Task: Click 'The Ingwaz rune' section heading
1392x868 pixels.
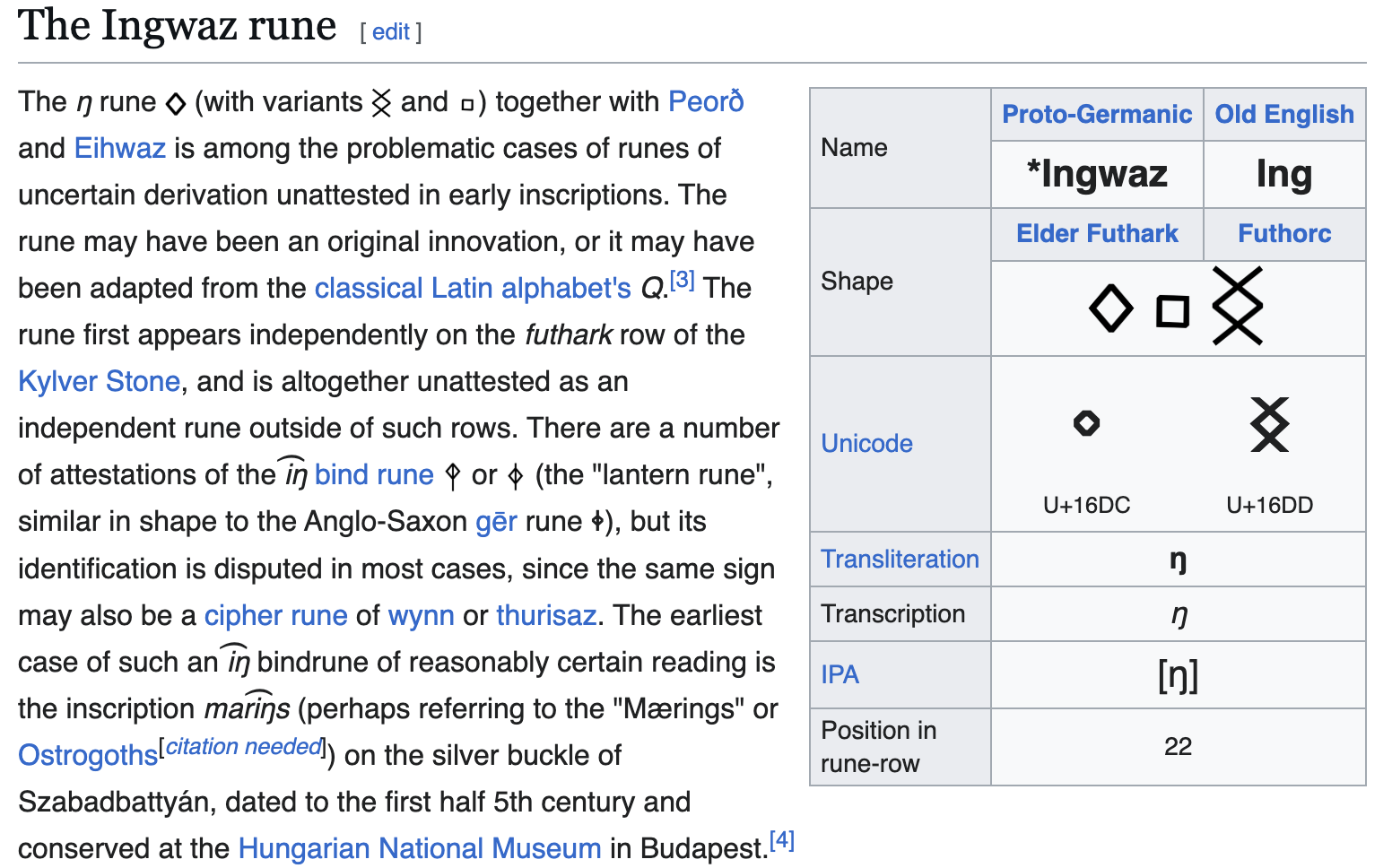Action: click(177, 25)
